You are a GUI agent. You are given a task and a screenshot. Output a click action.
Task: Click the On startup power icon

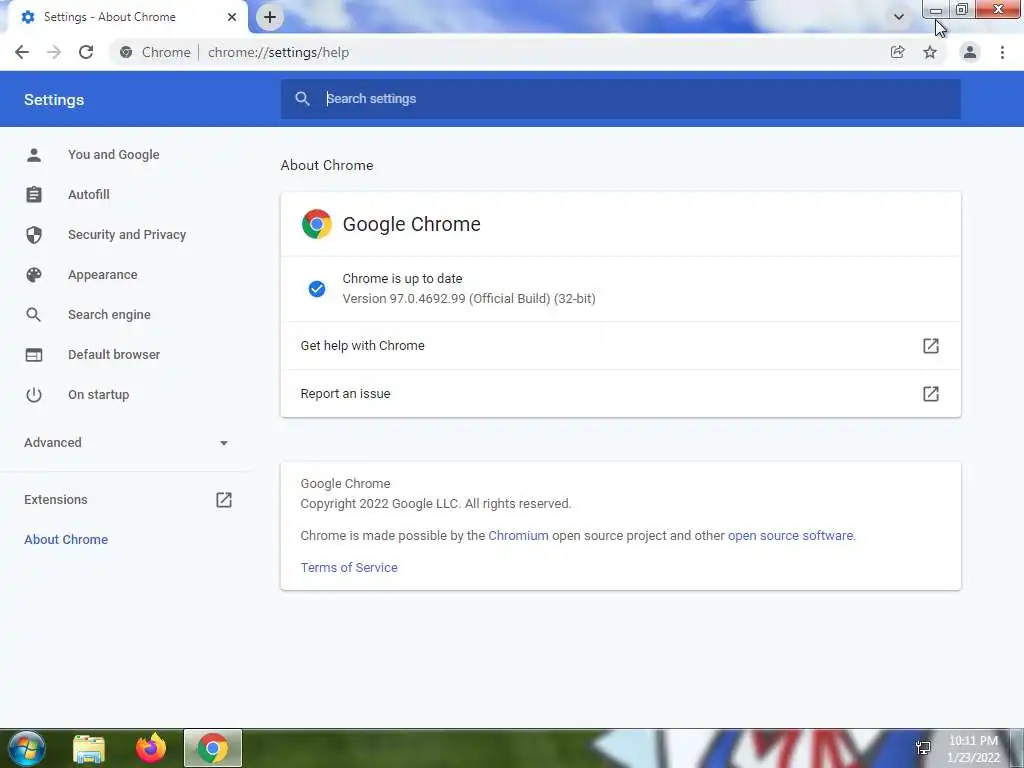point(34,394)
